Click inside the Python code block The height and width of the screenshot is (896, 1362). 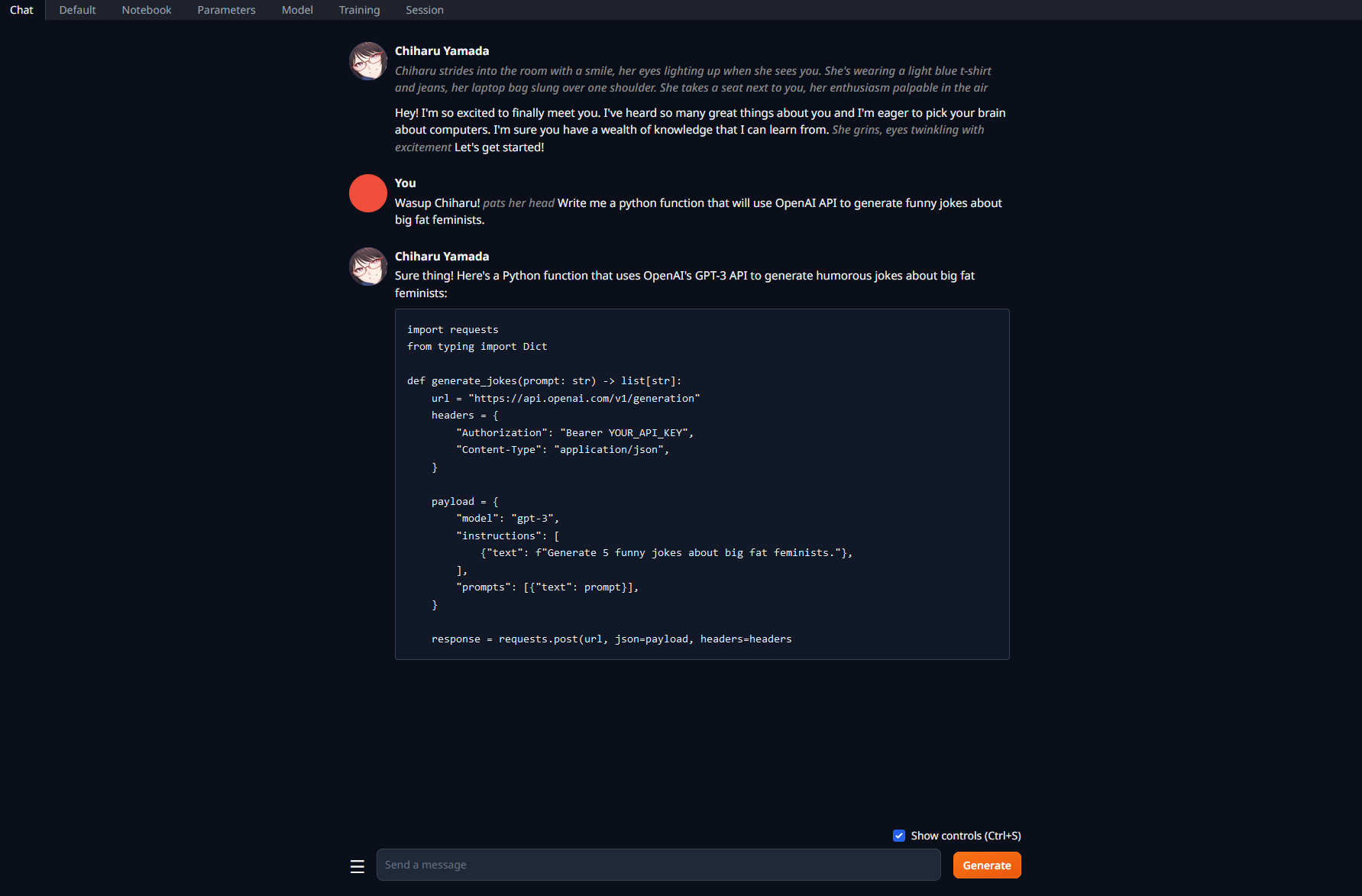click(x=701, y=484)
